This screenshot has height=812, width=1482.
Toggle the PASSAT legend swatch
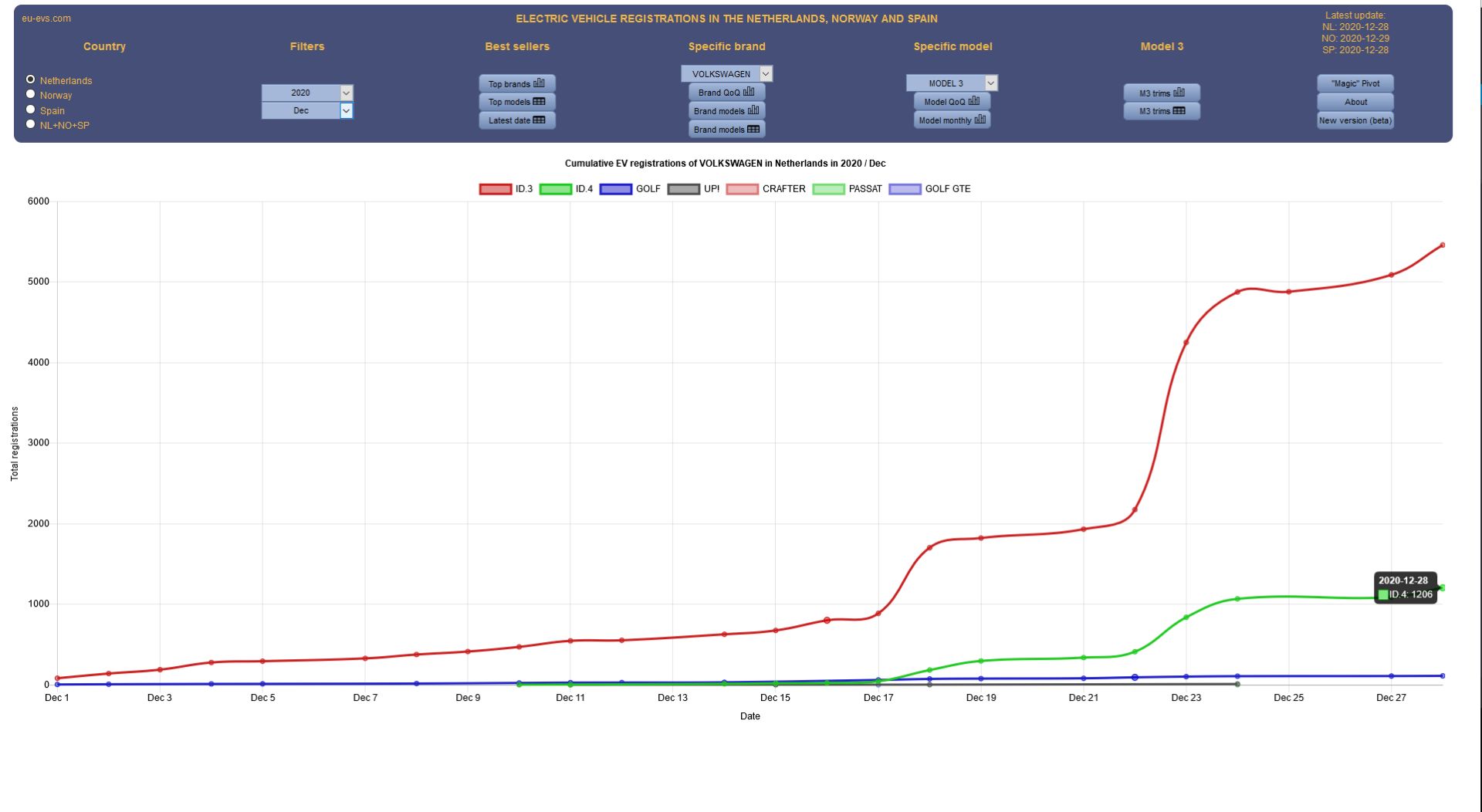pos(828,189)
